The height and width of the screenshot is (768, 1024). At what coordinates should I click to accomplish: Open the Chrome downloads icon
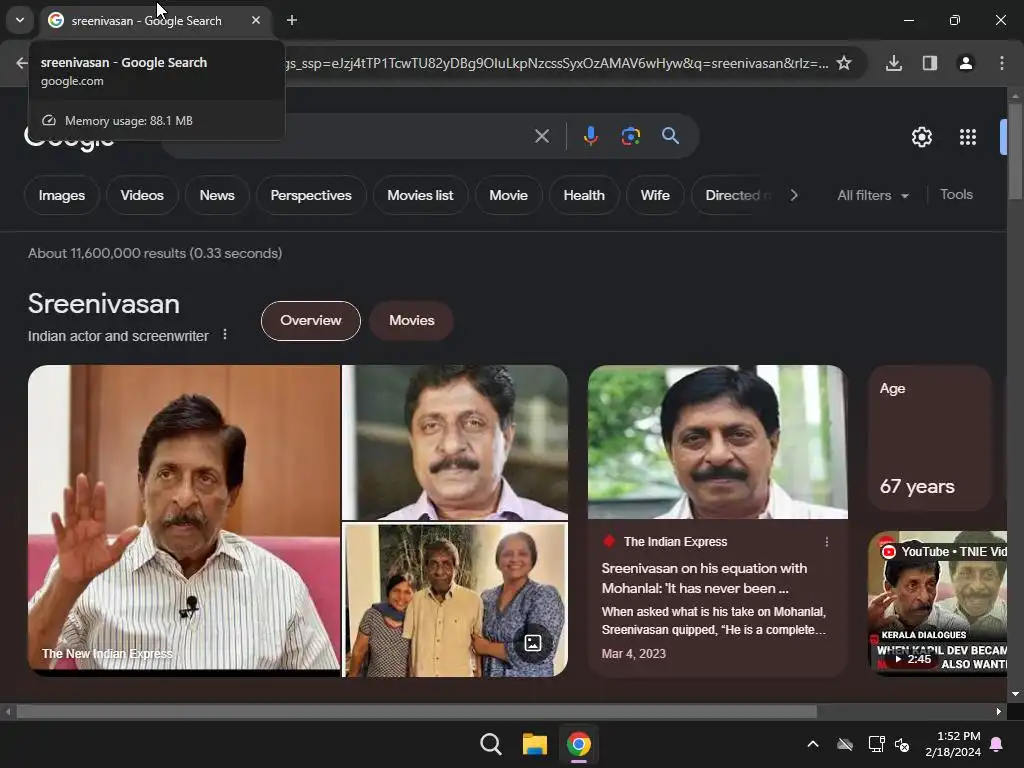point(894,63)
